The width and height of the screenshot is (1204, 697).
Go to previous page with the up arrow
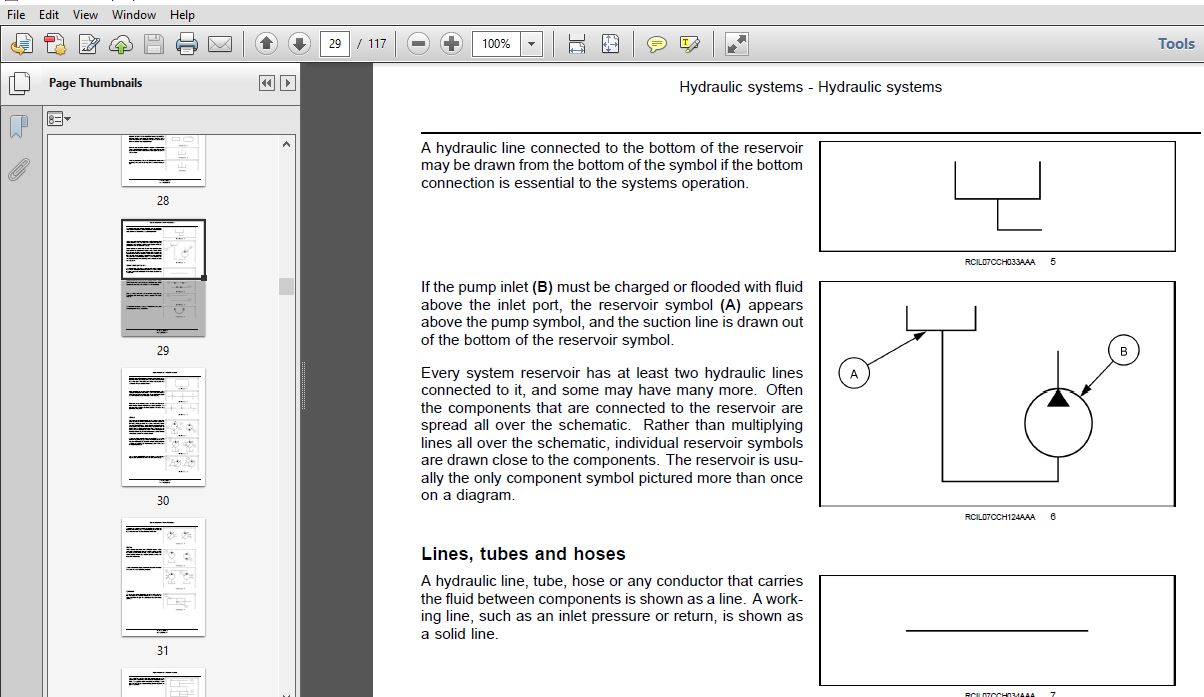(266, 44)
